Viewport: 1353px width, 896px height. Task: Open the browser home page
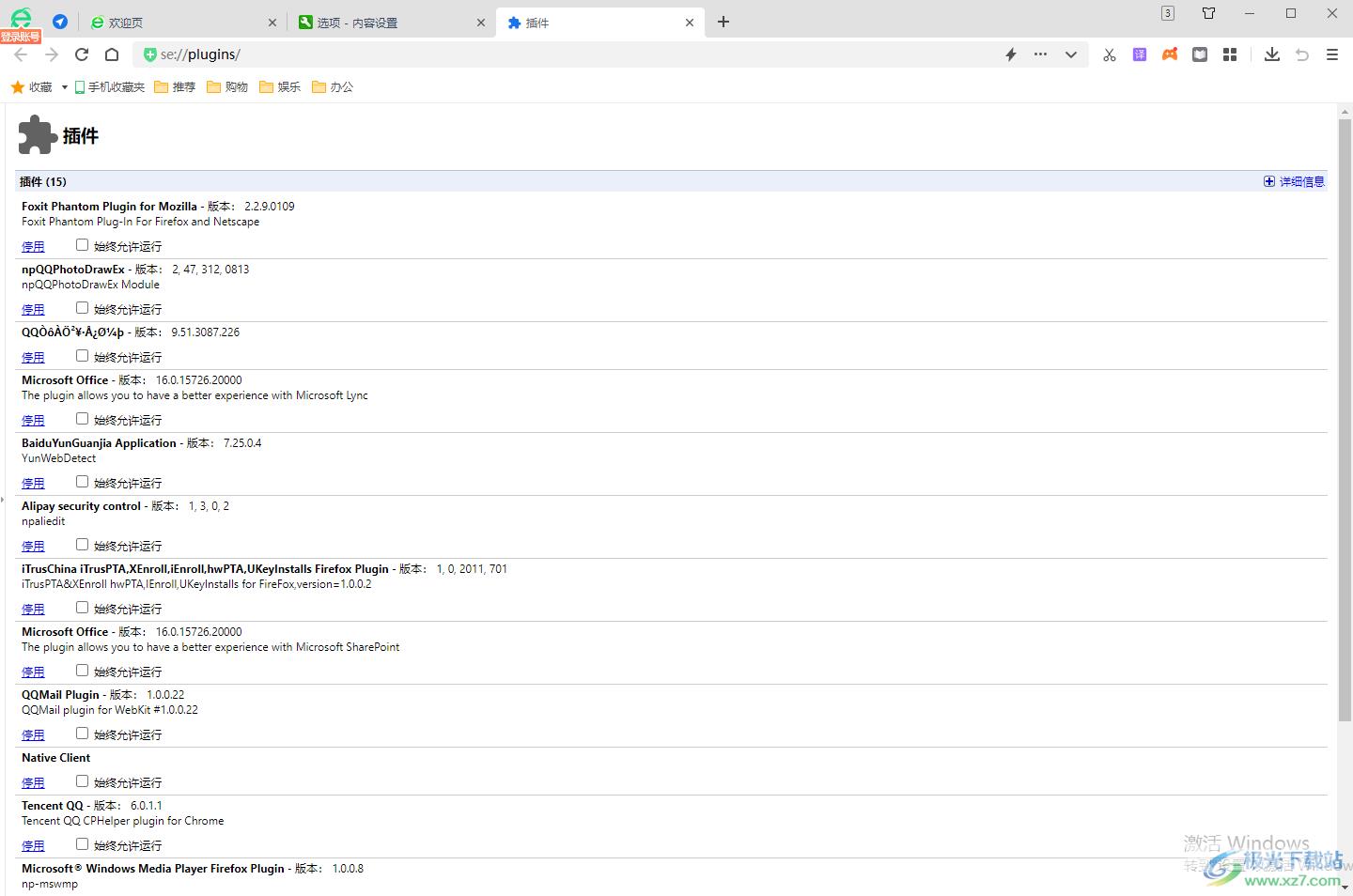(x=112, y=54)
